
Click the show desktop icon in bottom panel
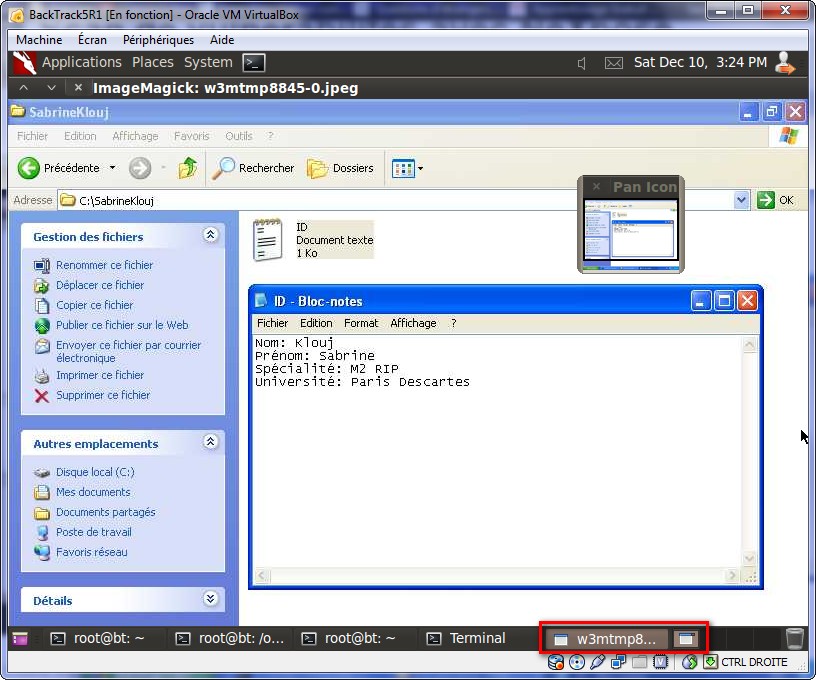(20, 638)
